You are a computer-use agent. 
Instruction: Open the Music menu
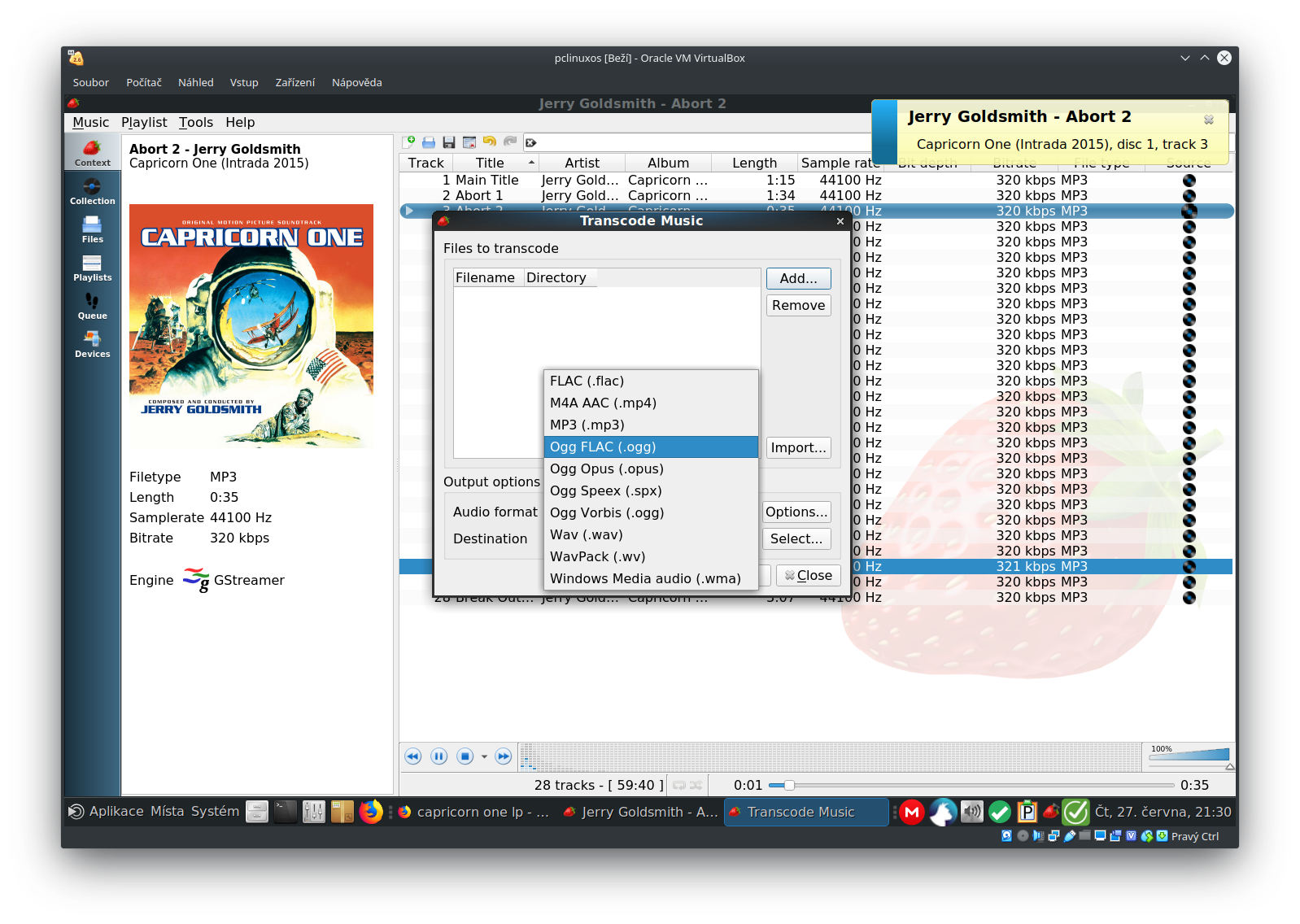pos(90,123)
